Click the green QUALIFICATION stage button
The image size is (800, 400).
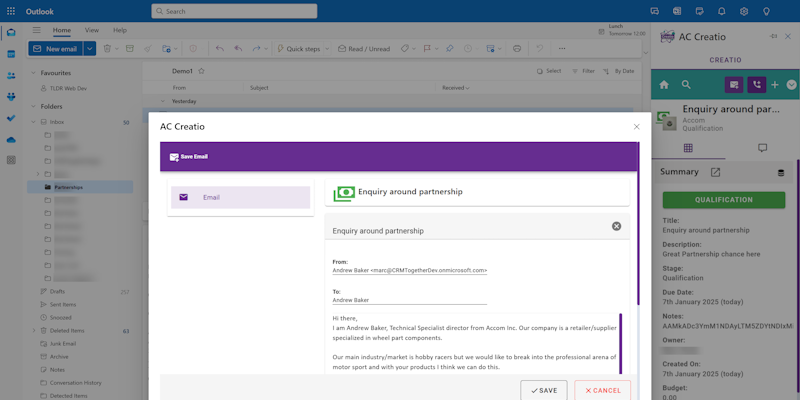point(723,200)
